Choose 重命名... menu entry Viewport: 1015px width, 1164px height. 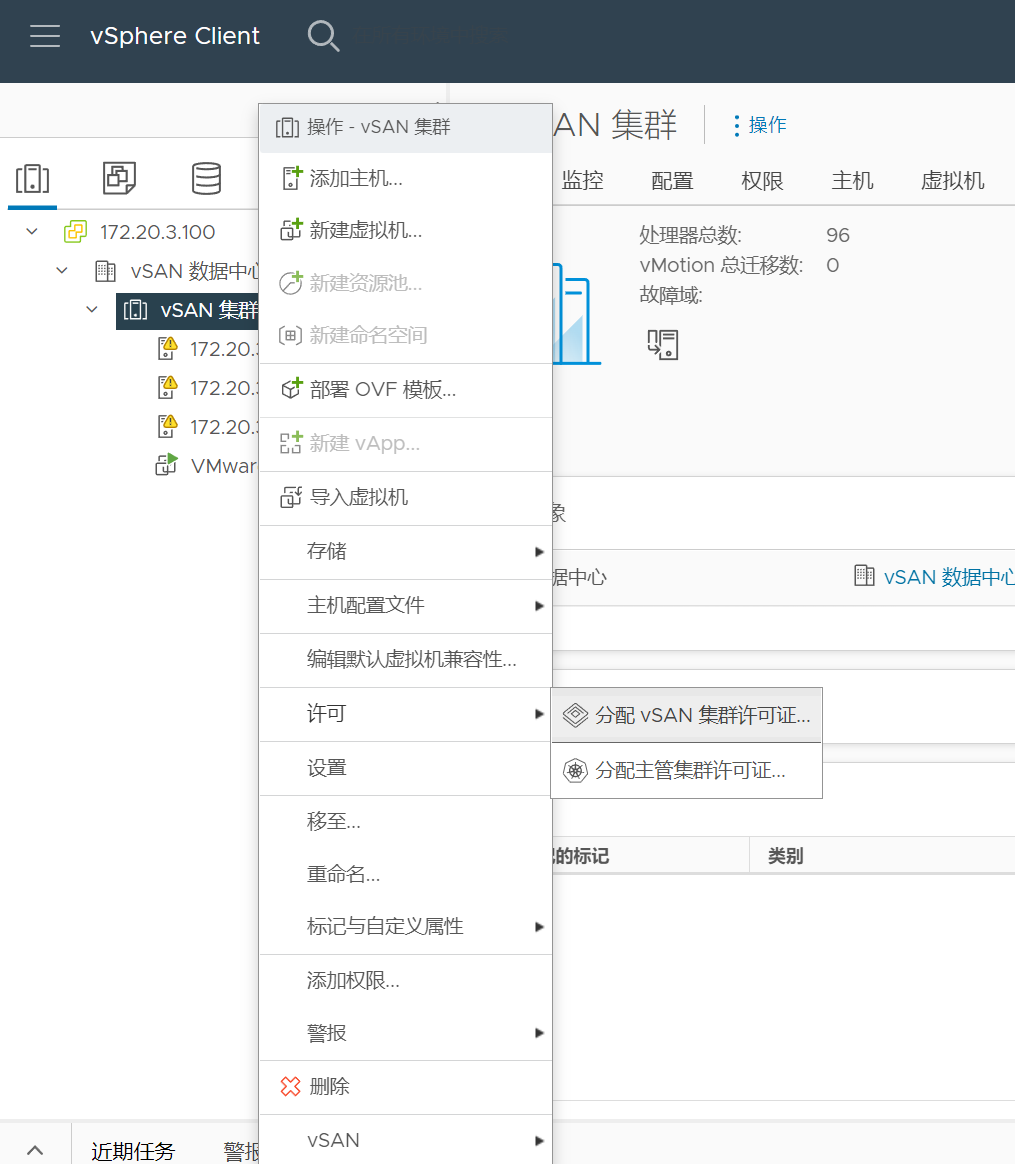pos(405,874)
